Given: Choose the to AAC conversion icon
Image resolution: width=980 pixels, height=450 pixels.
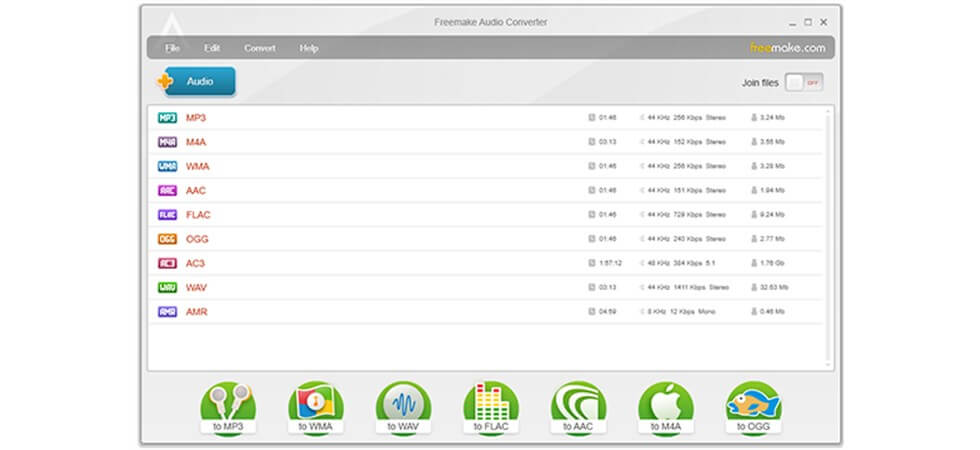Looking at the screenshot, I should [578, 408].
